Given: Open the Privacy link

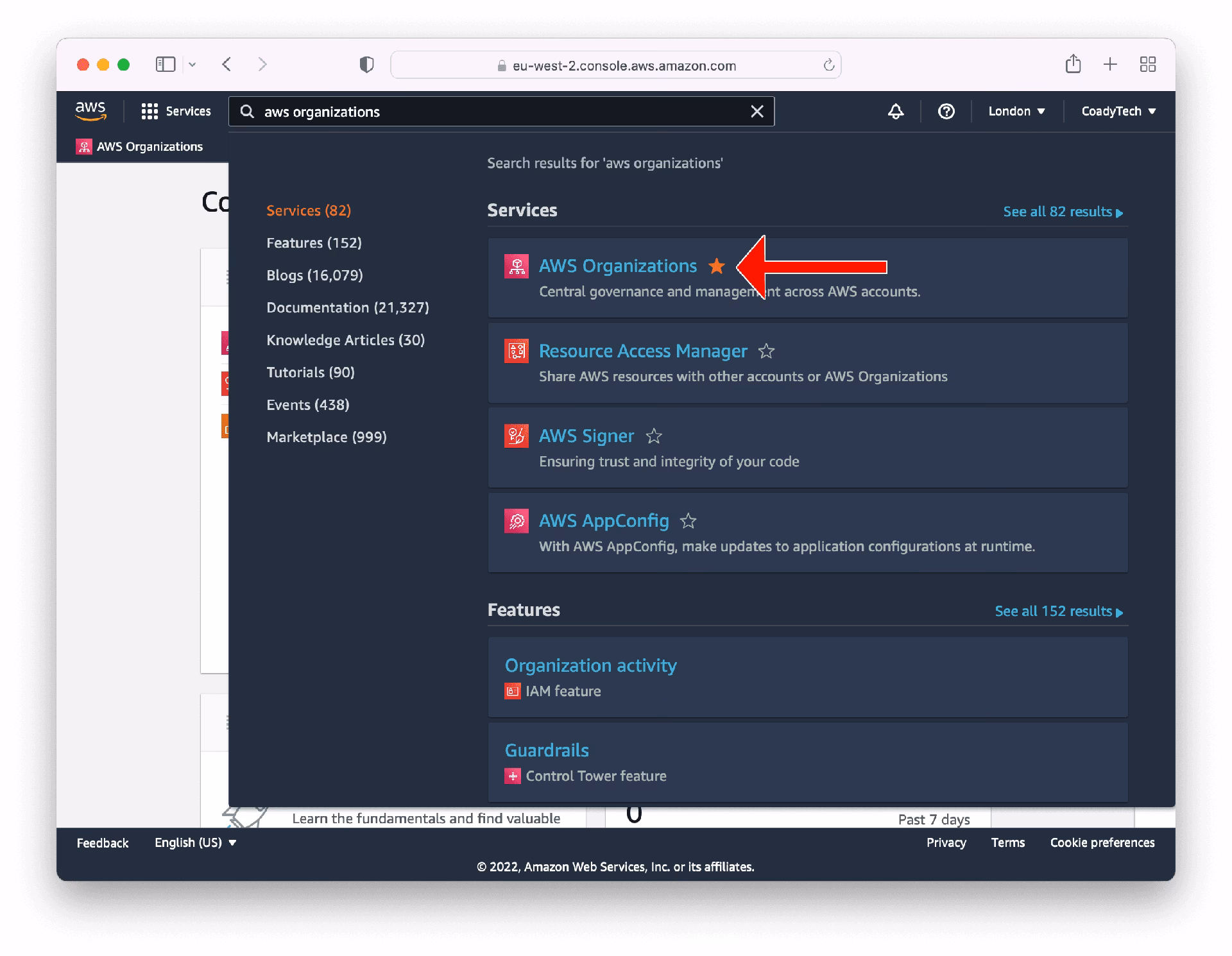Looking at the screenshot, I should click(946, 843).
